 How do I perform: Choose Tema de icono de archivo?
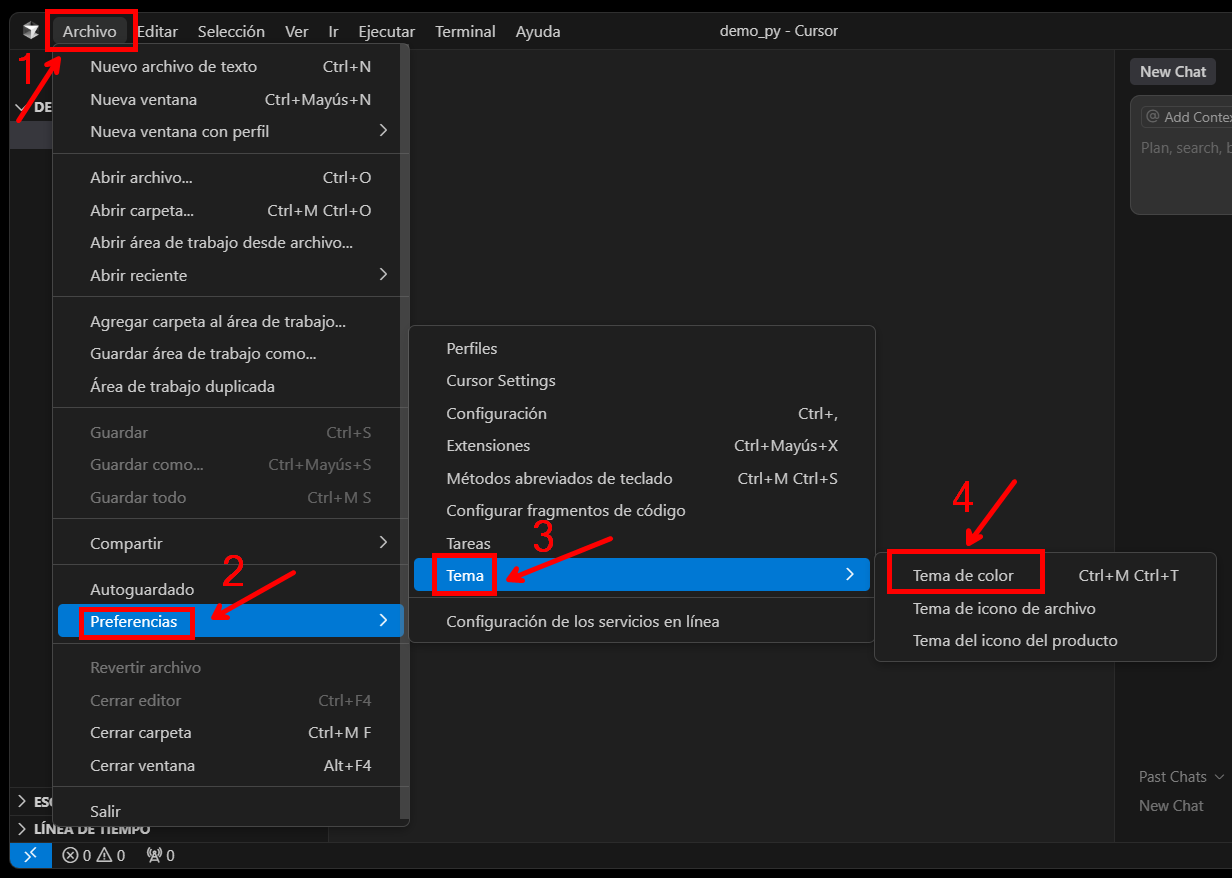click(1045, 608)
